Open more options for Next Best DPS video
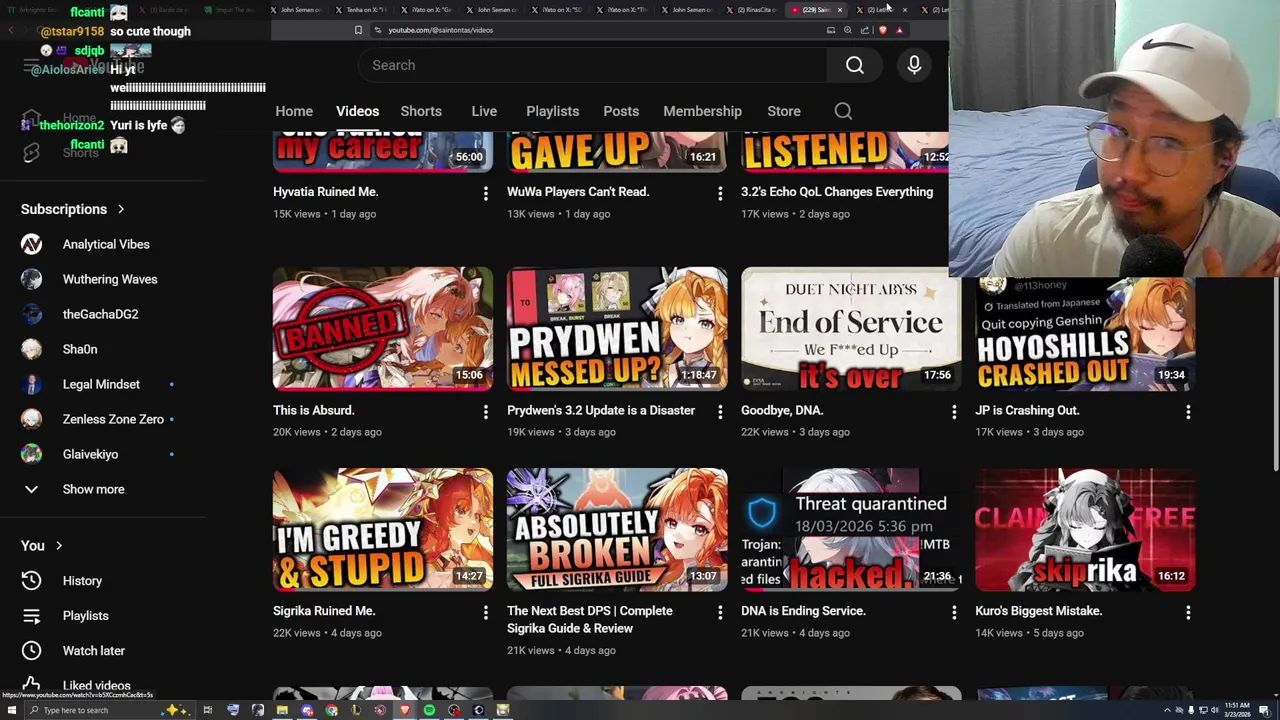 tap(720, 612)
